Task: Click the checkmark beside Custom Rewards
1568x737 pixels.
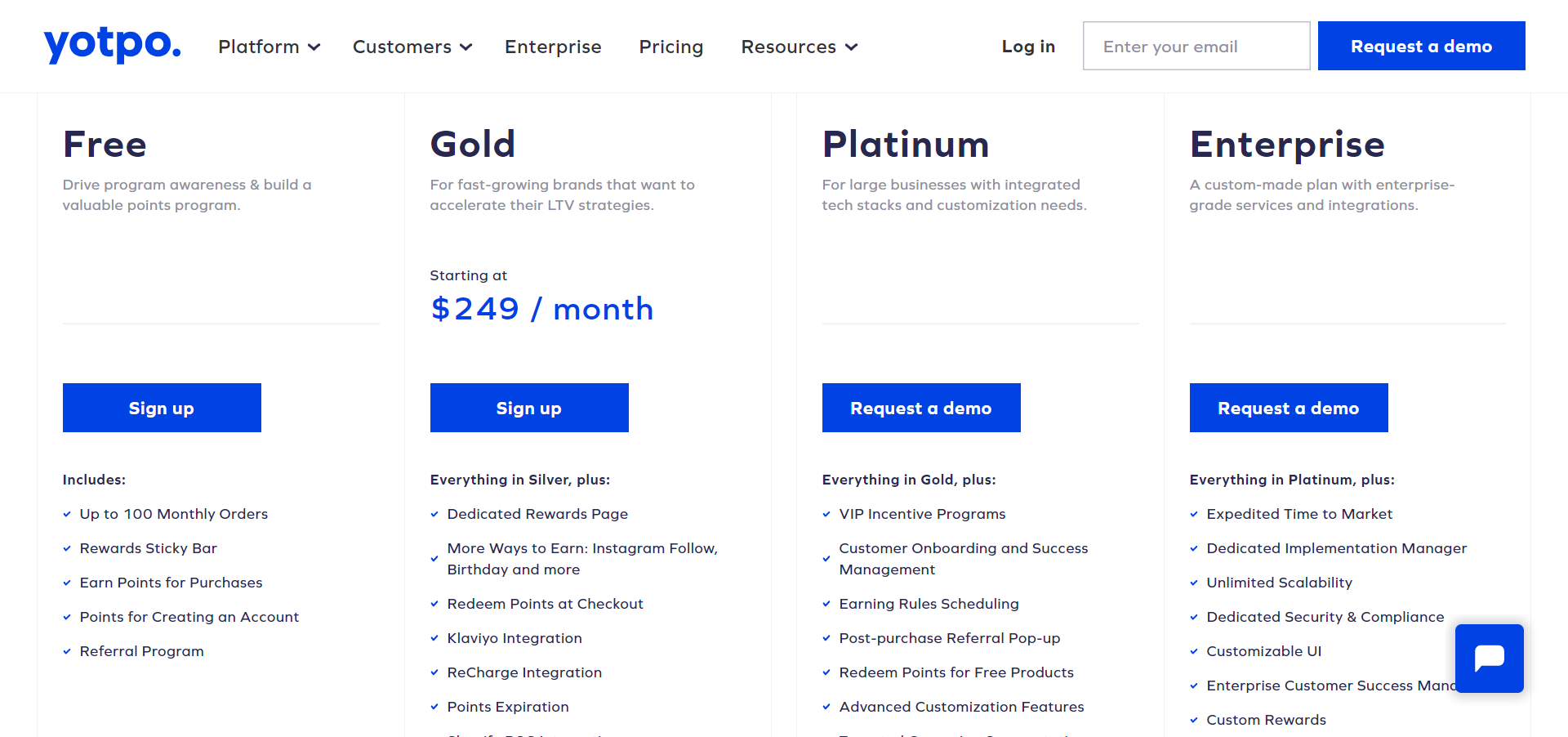Action: 1193,721
